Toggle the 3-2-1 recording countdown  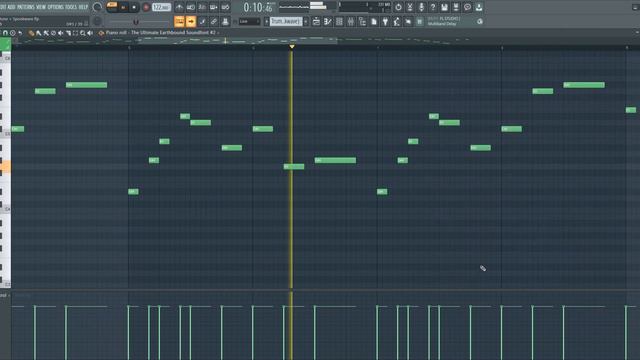pos(202,7)
